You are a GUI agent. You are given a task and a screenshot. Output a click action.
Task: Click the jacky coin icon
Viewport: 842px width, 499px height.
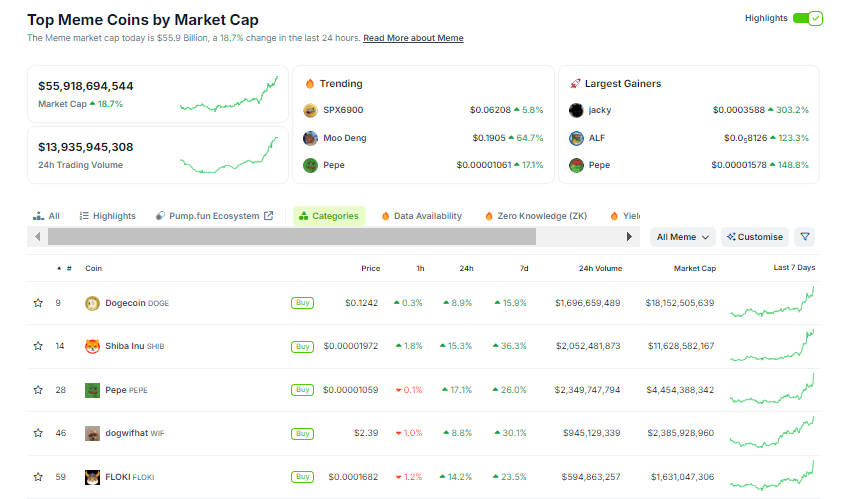[x=576, y=110]
